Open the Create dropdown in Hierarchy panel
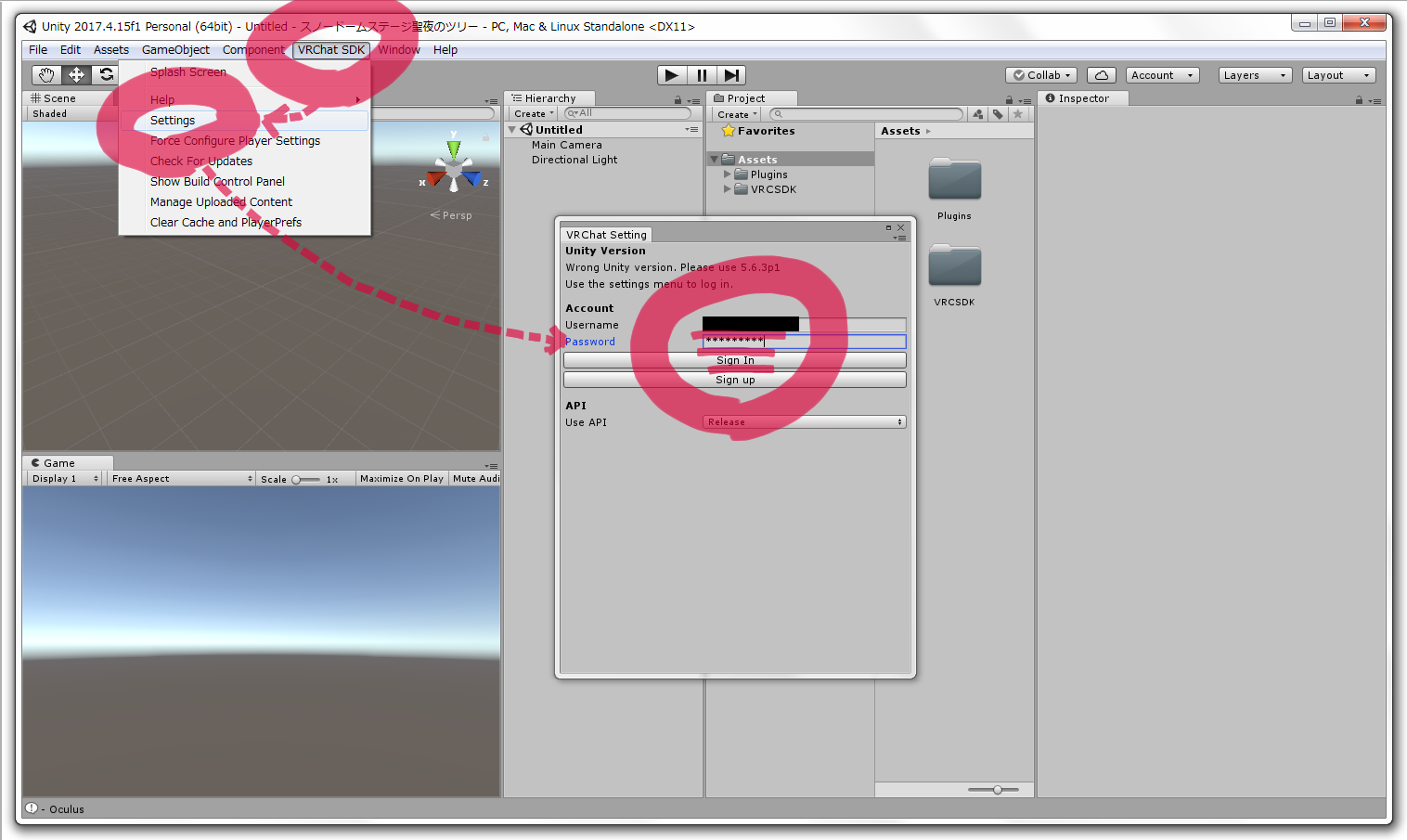Screen dimensions: 1407x840 pyautogui.click(x=534, y=114)
